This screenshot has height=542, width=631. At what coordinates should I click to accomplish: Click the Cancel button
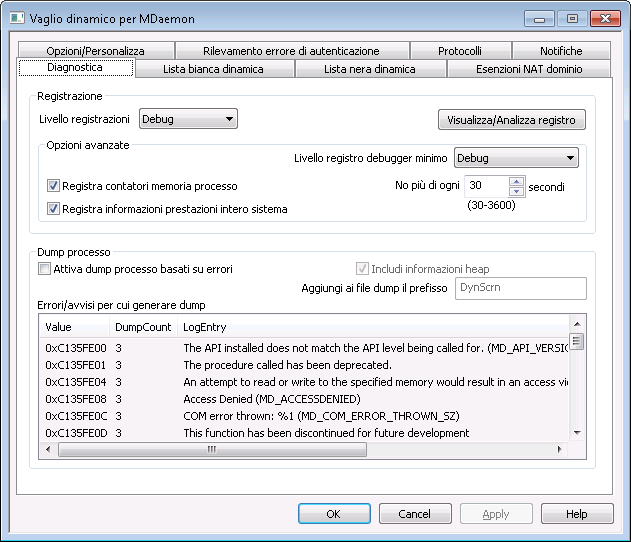(x=415, y=514)
